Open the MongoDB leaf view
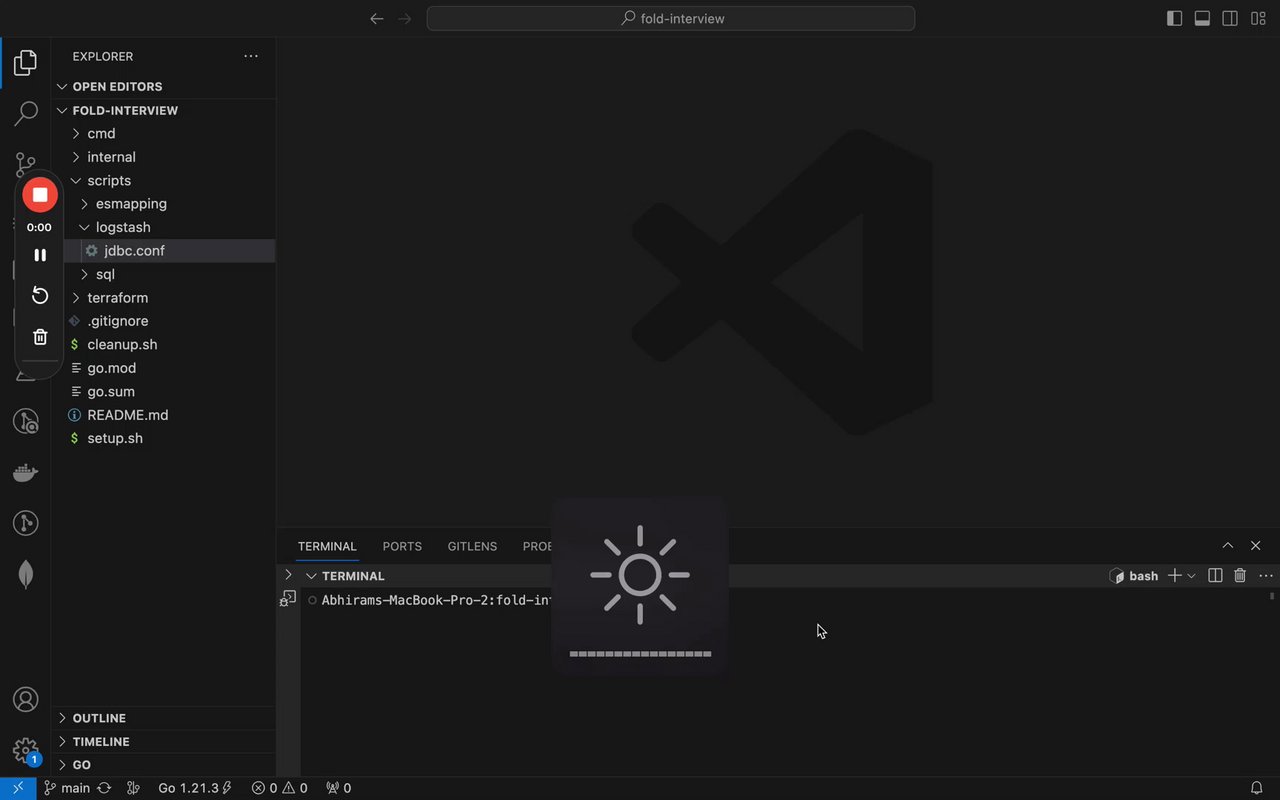 click(x=26, y=574)
